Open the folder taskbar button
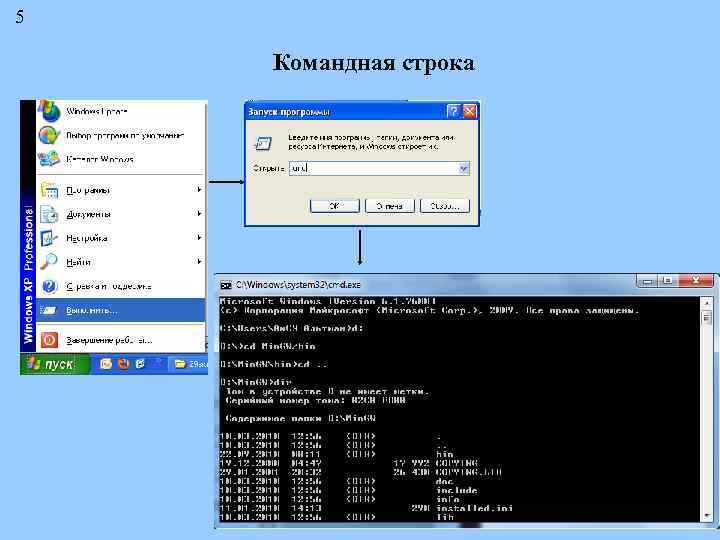This screenshot has width=720, height=540. click(x=190, y=364)
